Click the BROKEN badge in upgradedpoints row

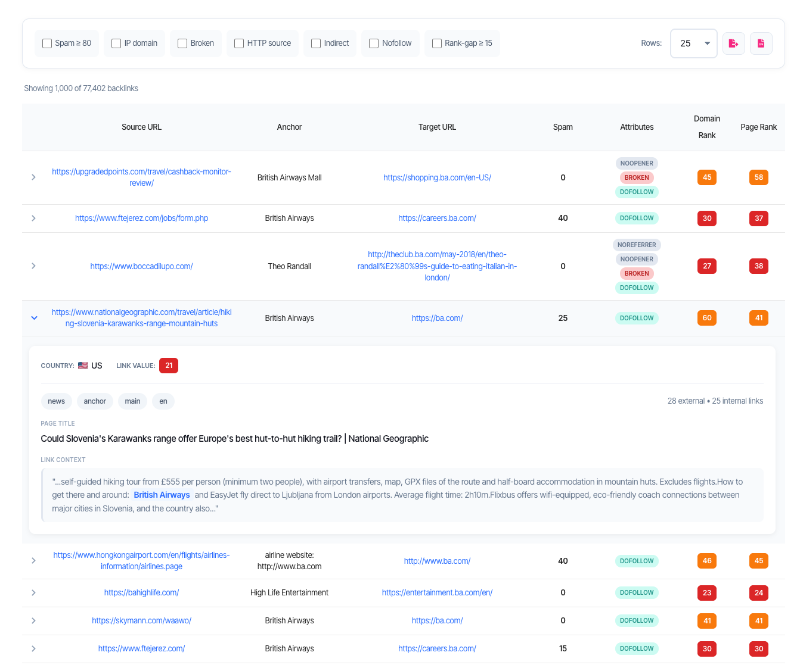[x=637, y=178]
